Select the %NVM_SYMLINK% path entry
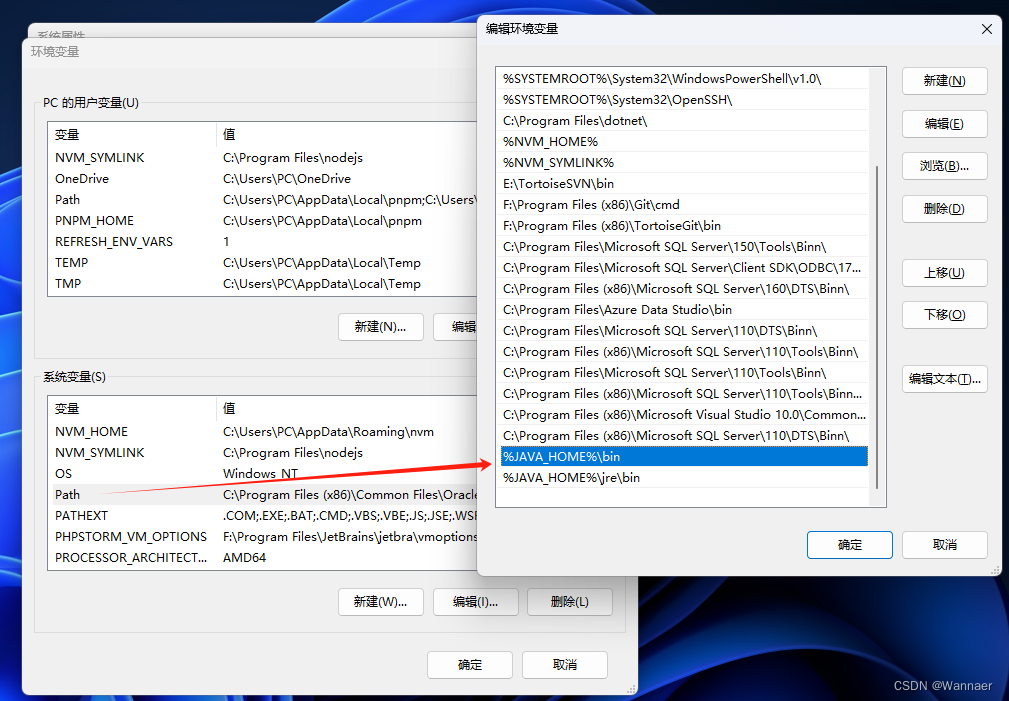 684,163
